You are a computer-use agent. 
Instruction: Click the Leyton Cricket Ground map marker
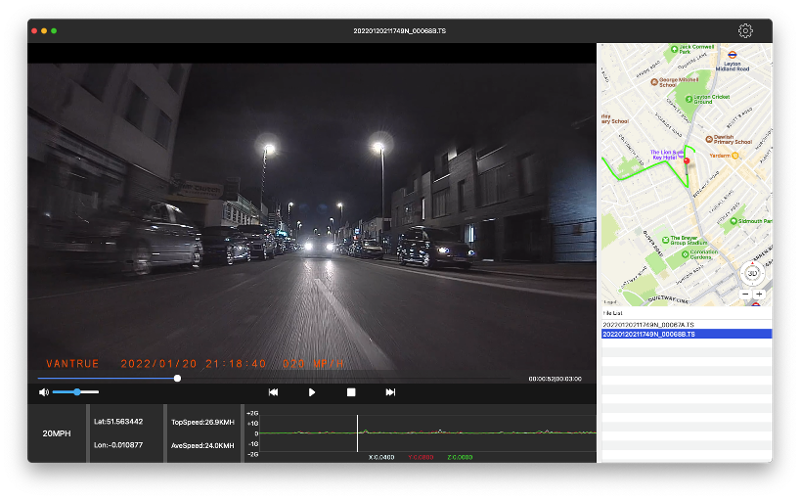(688, 99)
